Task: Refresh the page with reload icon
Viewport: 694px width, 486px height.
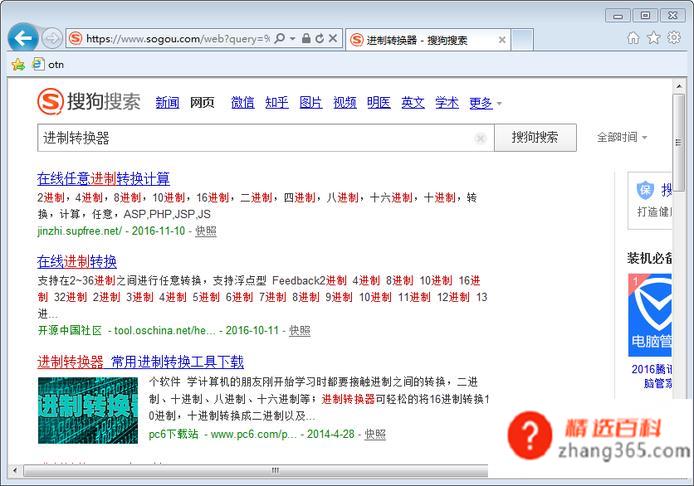Action: [320, 39]
